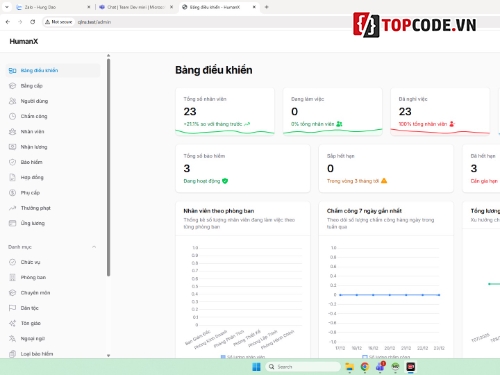
Task: Click green shield icon beside Đang hoạt động
Action: coord(225,181)
